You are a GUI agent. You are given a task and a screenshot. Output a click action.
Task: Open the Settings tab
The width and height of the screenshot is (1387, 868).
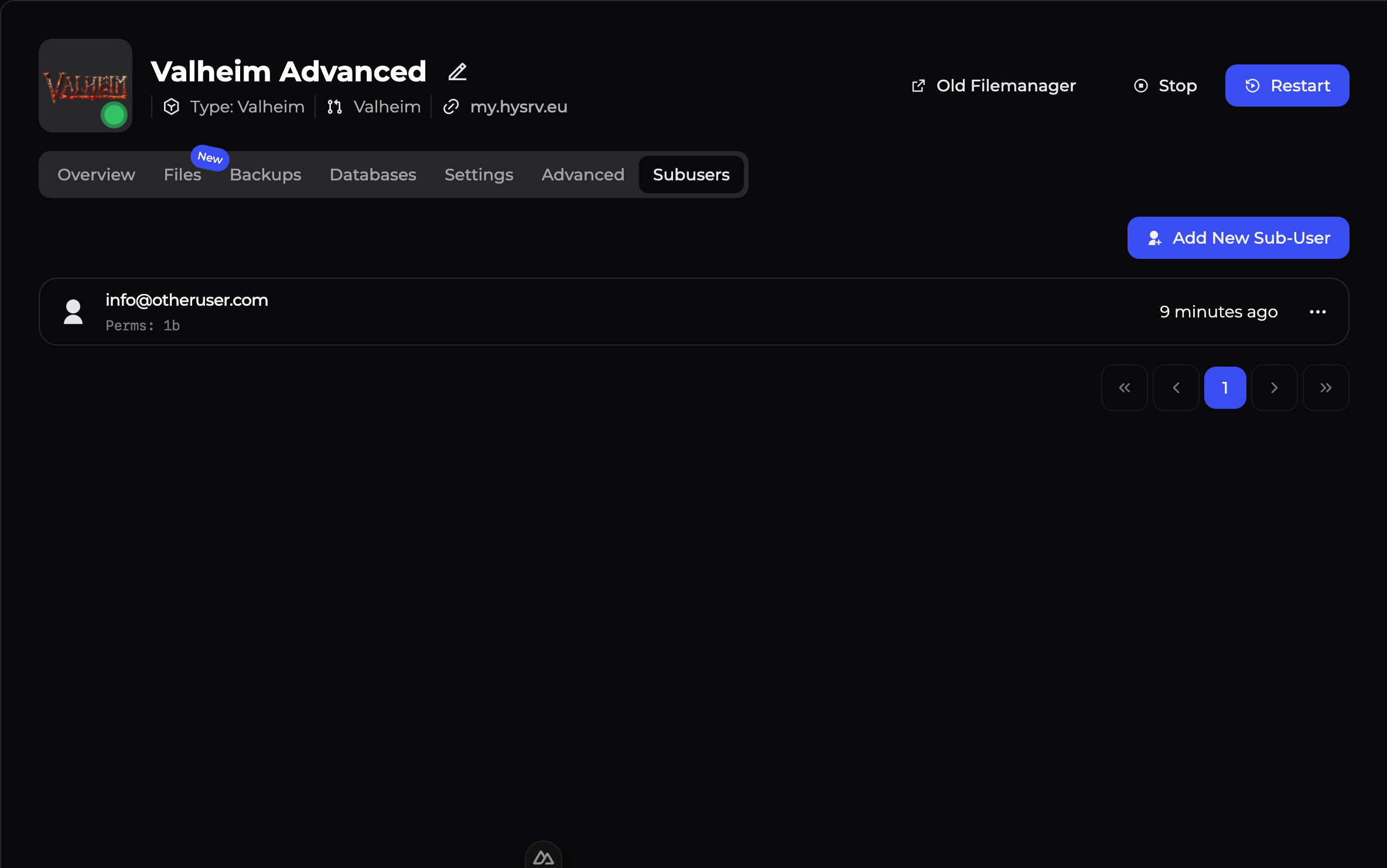(479, 175)
